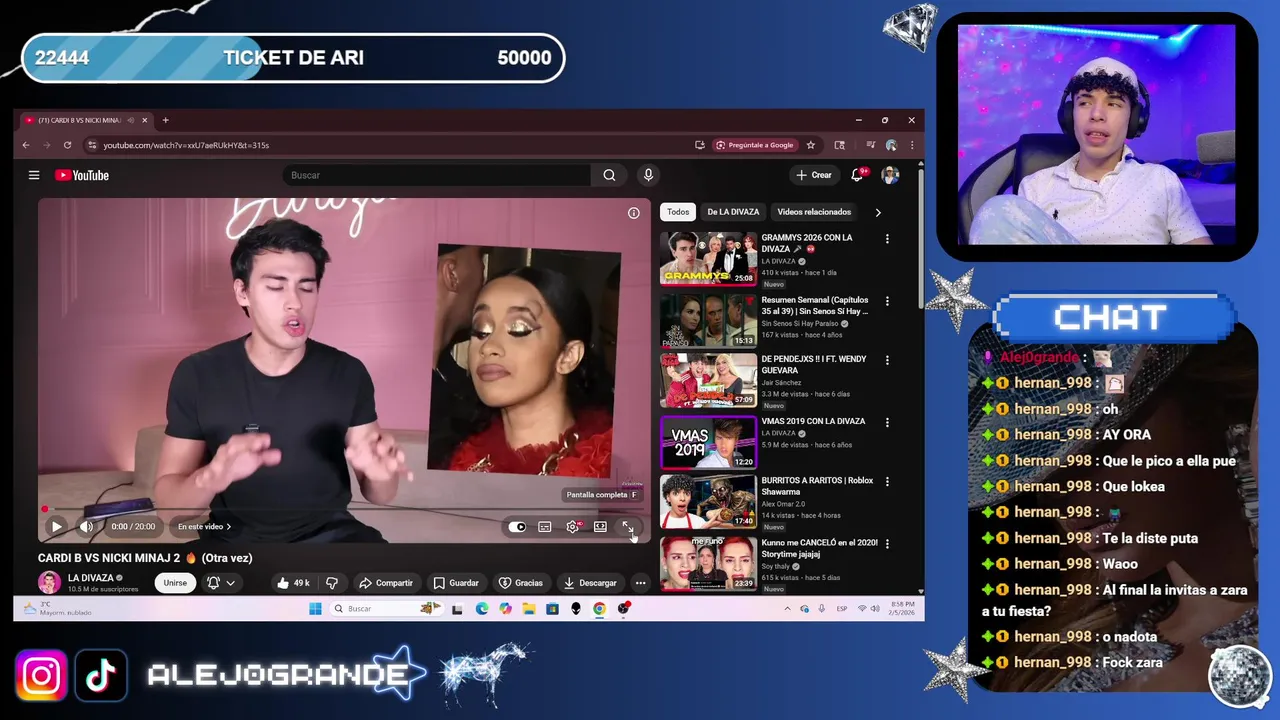Click the search magnifier button
The image size is (1280, 720).
pyautogui.click(x=609, y=175)
